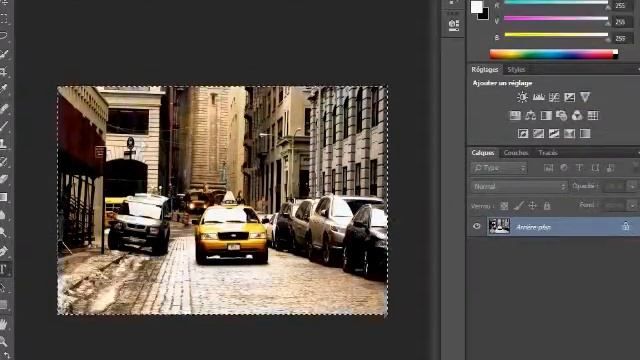Switch to the Calques tab
The width and height of the screenshot is (640, 360).
pyautogui.click(x=482, y=153)
